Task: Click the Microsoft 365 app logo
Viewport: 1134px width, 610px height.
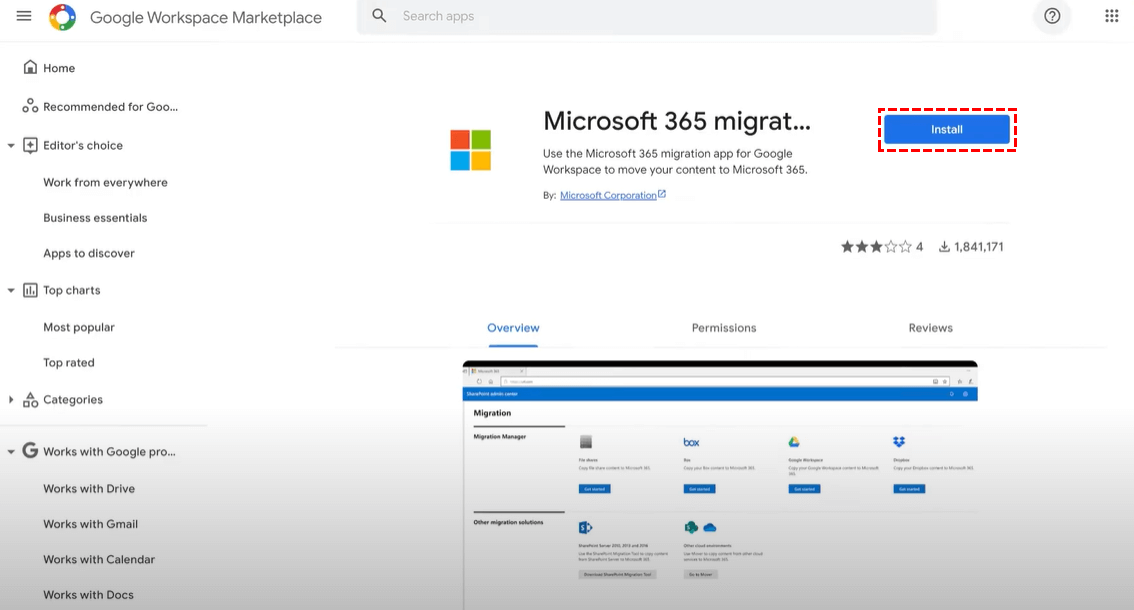Action: 470,150
